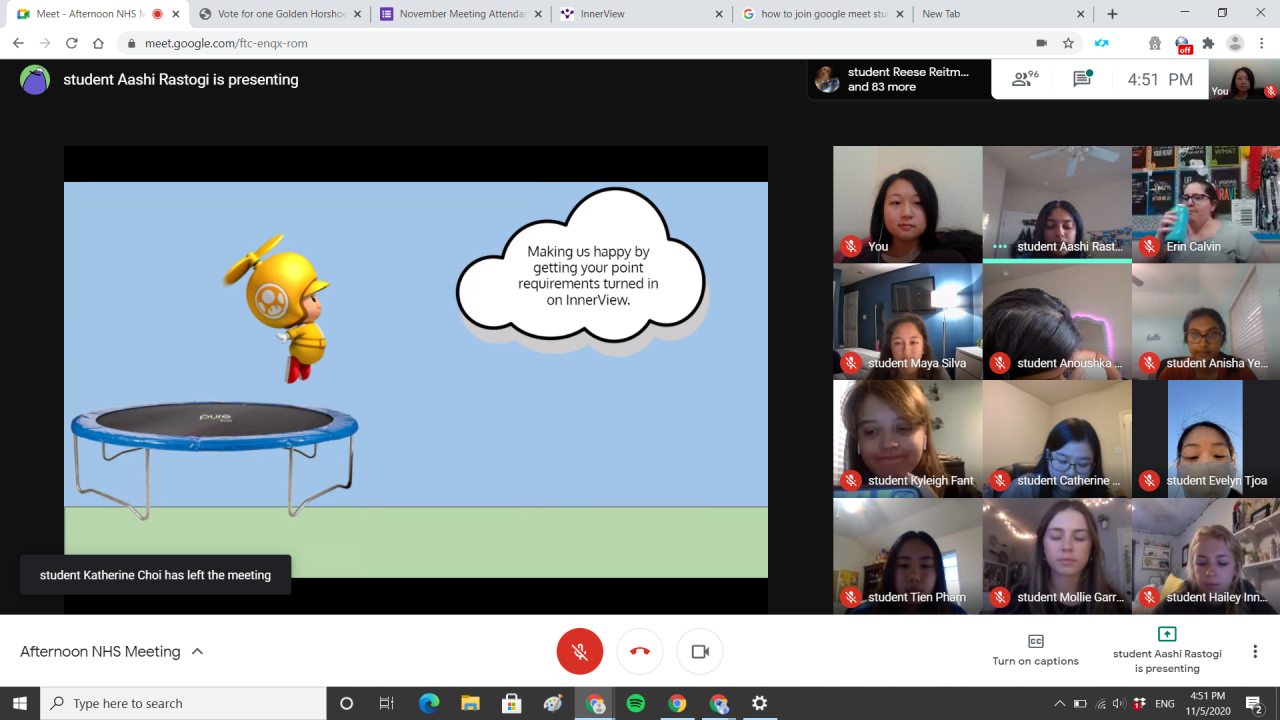Close the InnerView tab

(x=719, y=14)
